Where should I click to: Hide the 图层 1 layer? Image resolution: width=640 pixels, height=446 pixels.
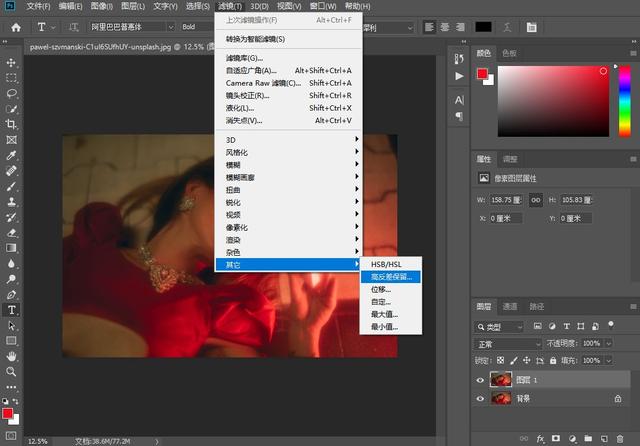480,380
